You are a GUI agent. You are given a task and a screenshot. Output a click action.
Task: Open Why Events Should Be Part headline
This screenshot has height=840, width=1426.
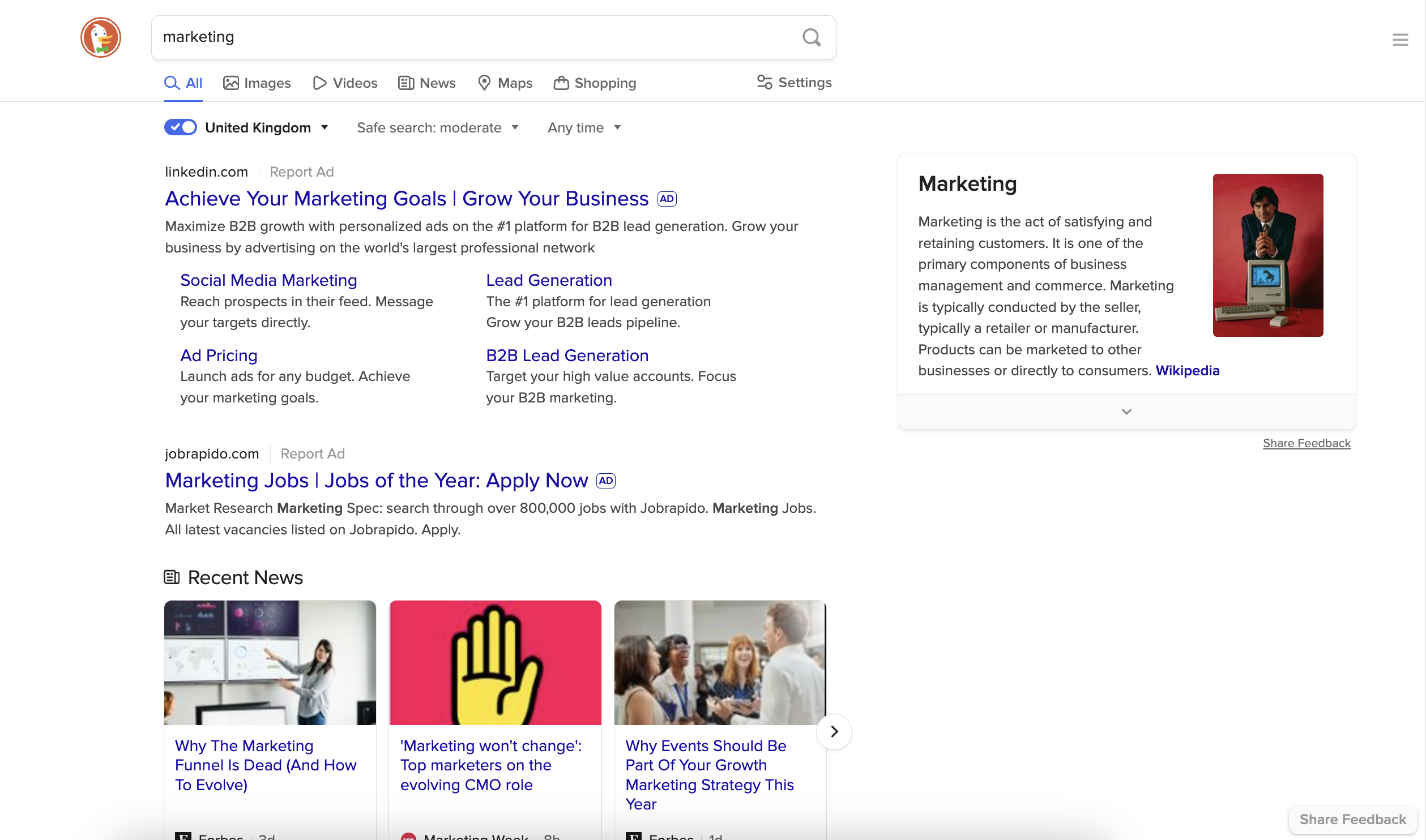710,775
